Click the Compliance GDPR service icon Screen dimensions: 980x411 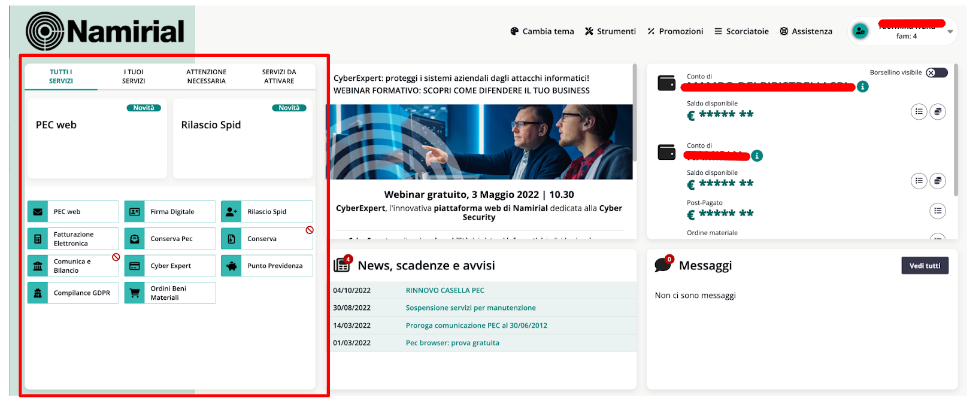pos(38,293)
